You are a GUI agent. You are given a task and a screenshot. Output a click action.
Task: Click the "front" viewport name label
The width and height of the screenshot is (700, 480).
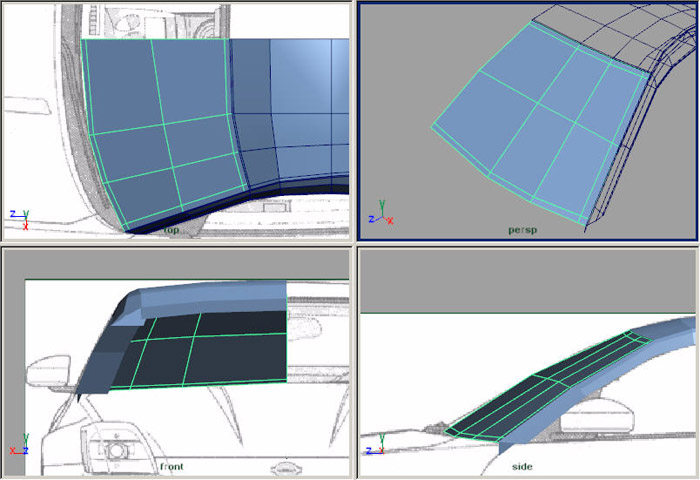pyautogui.click(x=173, y=467)
